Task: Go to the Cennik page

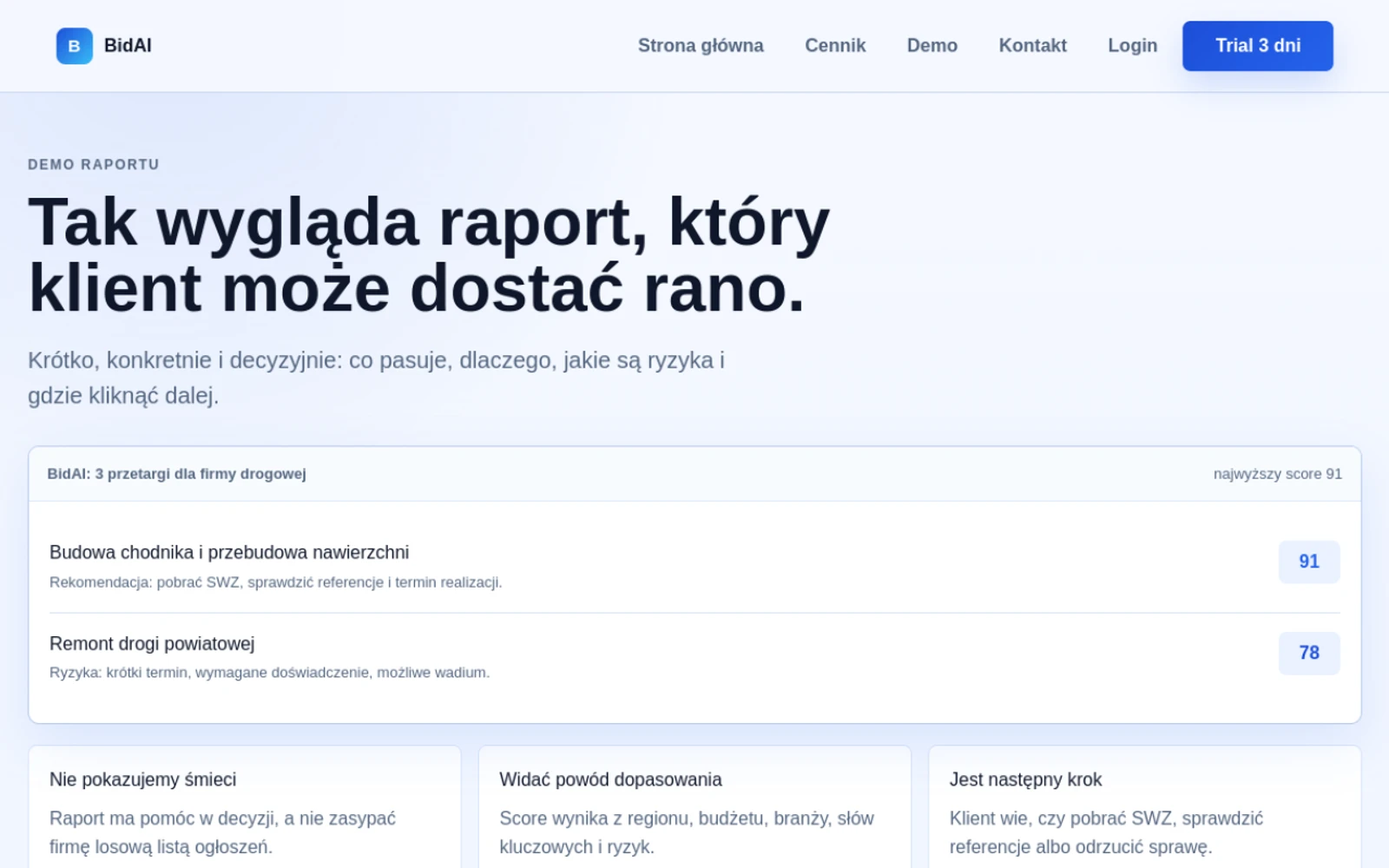Action: pos(835,46)
